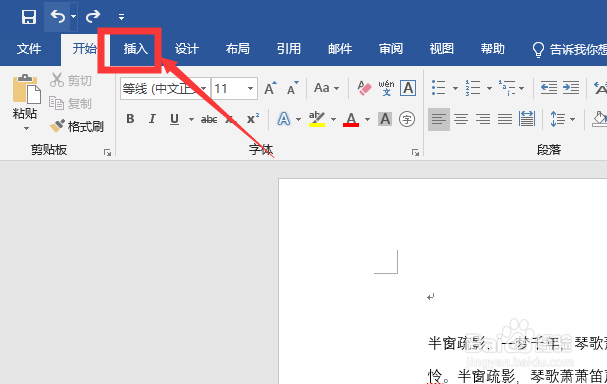Customize the Quick Access Toolbar
607x384 pixels.
pos(121,17)
